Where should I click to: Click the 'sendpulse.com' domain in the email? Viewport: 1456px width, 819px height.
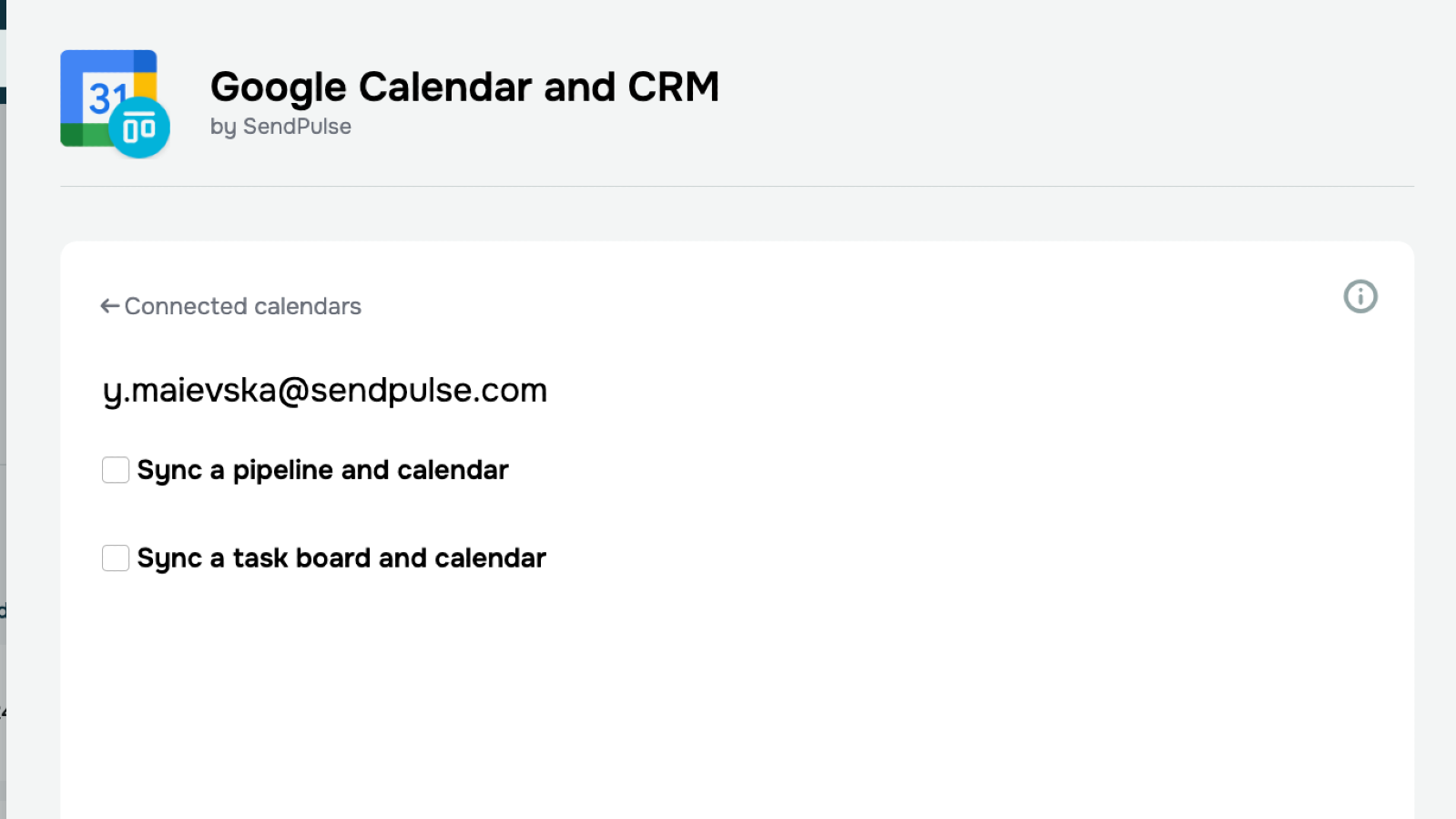click(x=429, y=390)
